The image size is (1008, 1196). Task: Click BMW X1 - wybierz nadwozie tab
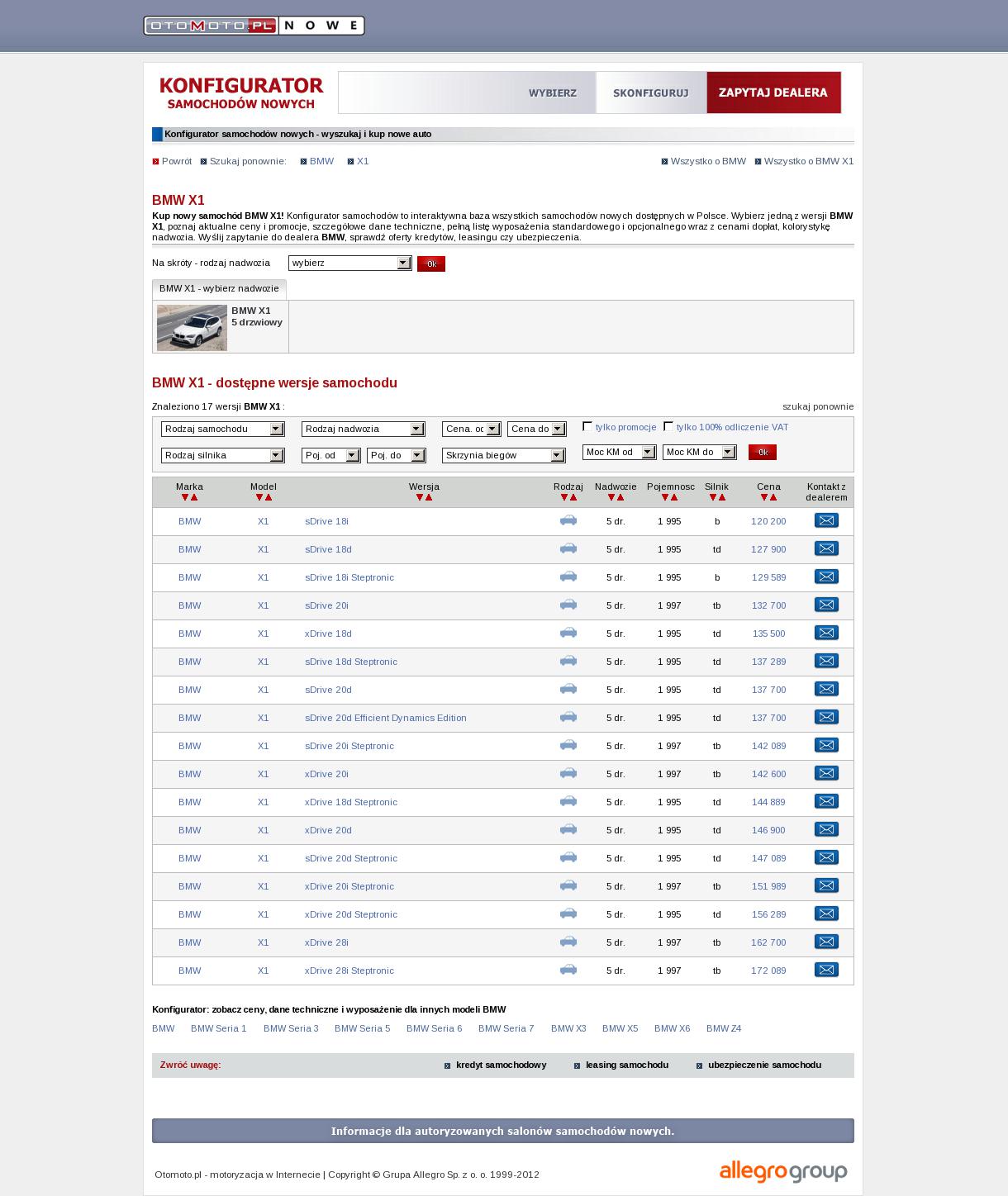click(x=219, y=289)
